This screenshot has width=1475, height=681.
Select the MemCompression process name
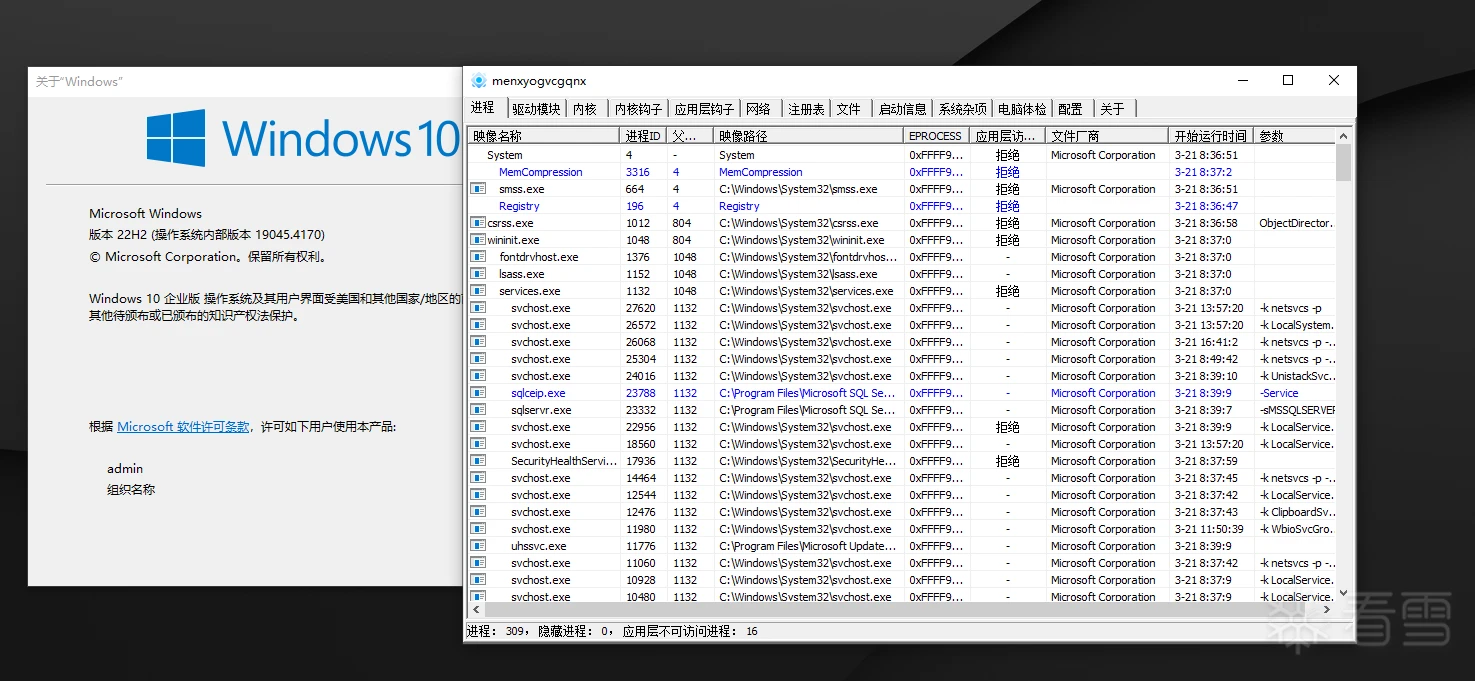[541, 172]
